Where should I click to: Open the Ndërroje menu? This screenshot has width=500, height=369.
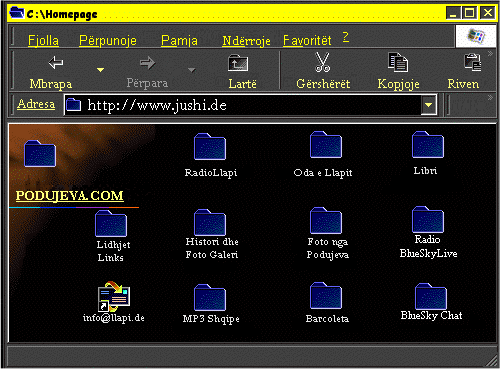[x=246, y=41]
